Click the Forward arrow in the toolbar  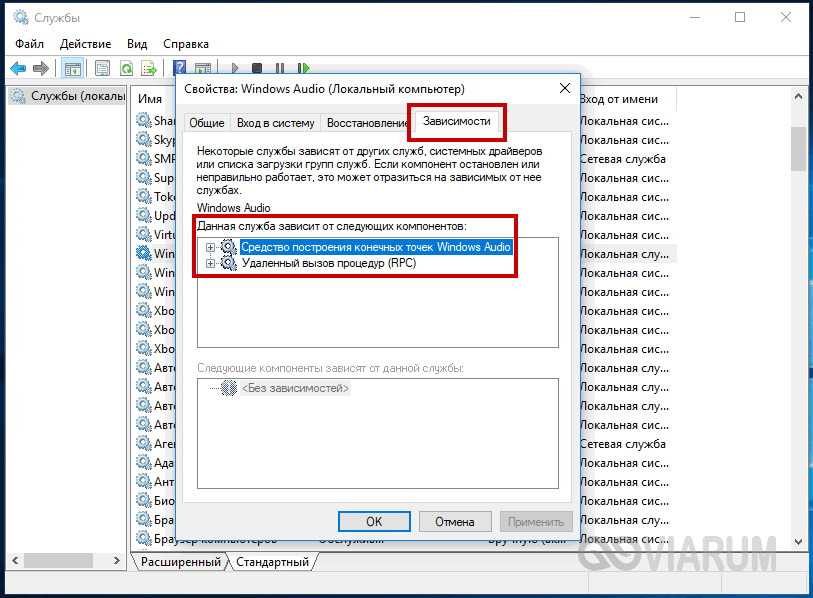point(41,68)
